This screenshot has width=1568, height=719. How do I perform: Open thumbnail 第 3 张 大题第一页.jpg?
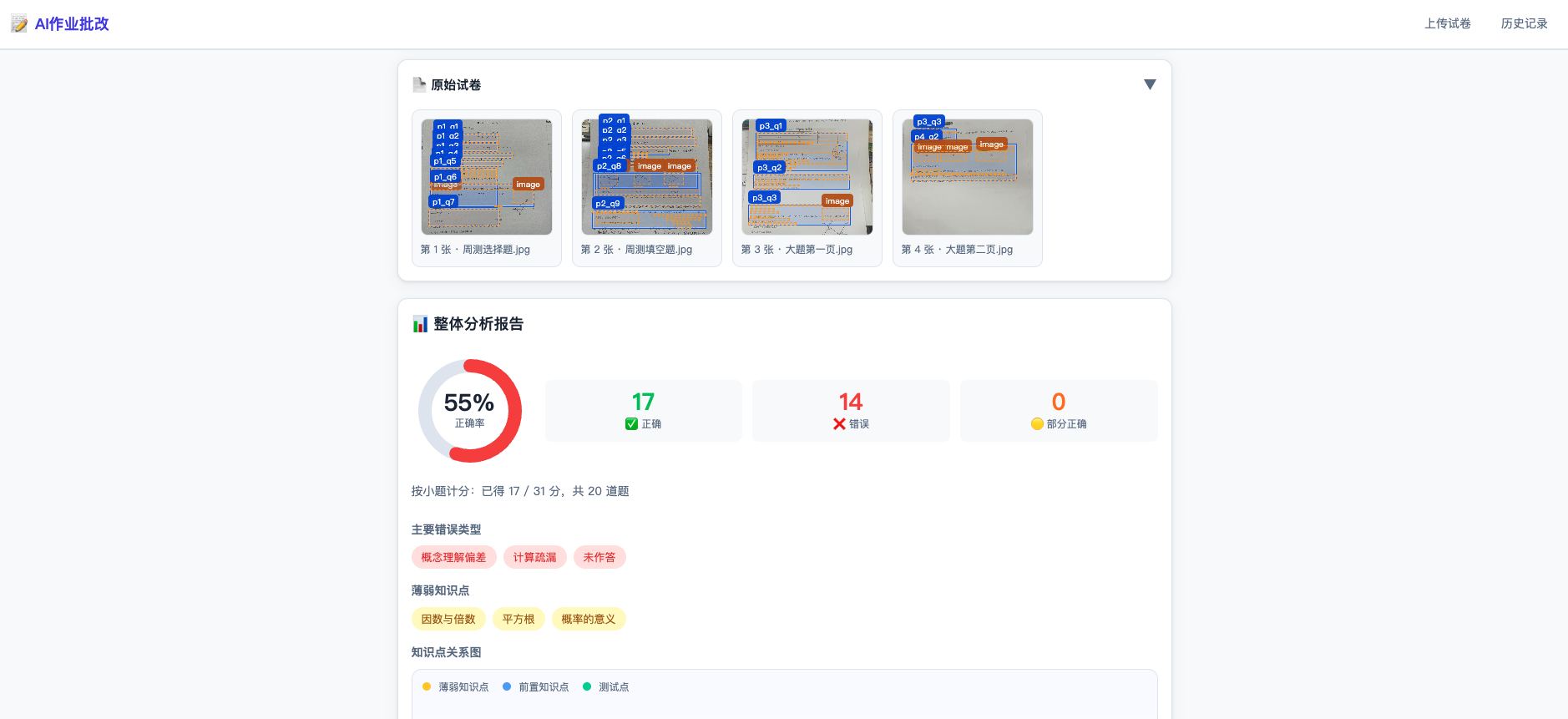click(x=807, y=177)
